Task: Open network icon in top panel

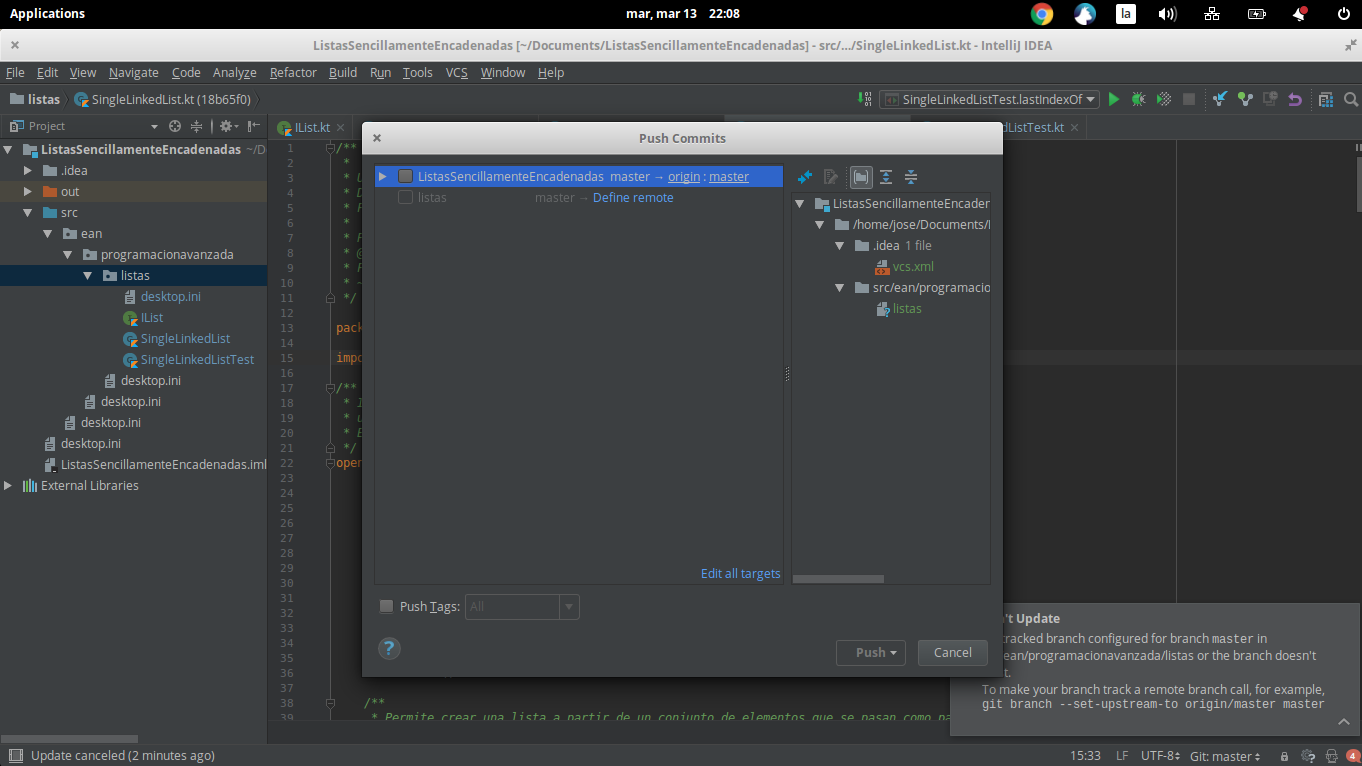Action: click(x=1212, y=14)
